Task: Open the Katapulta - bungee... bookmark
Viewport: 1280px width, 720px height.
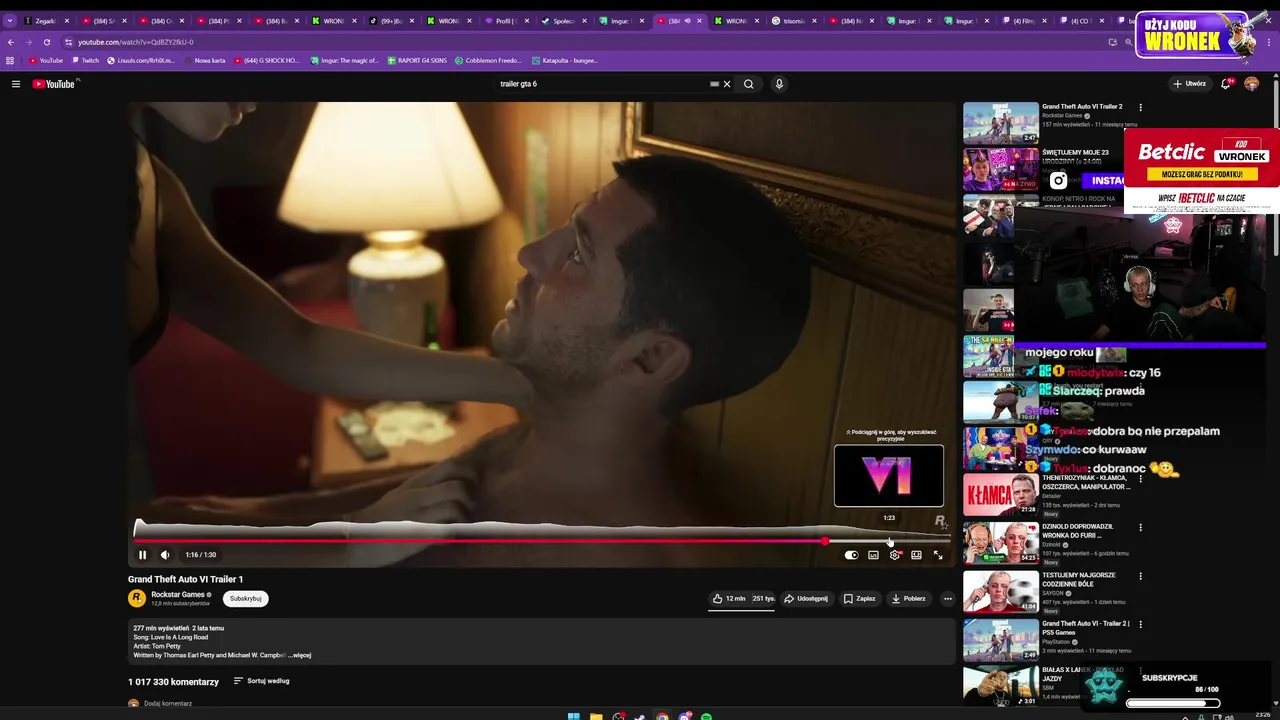Action: point(565,60)
